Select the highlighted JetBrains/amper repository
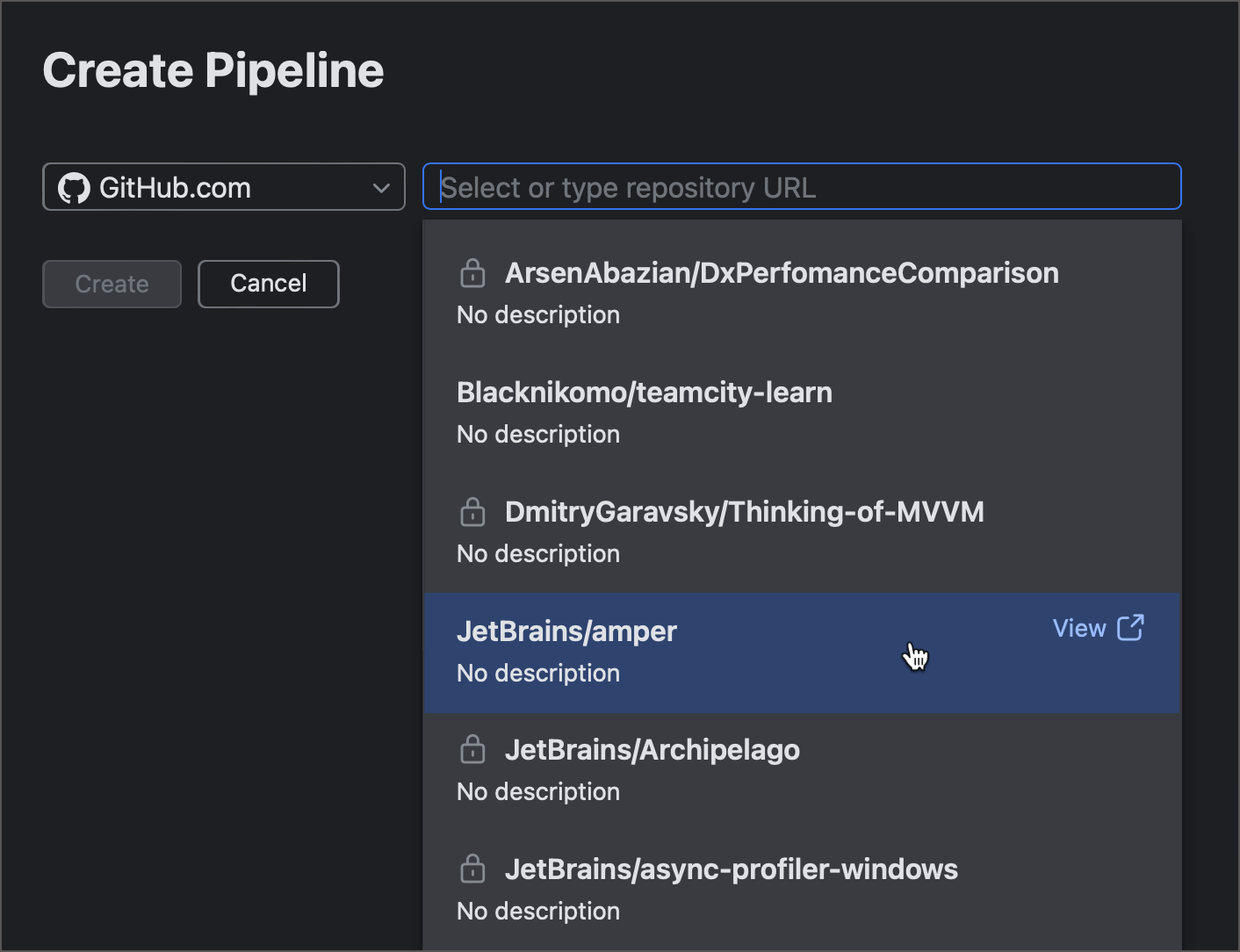 point(566,631)
